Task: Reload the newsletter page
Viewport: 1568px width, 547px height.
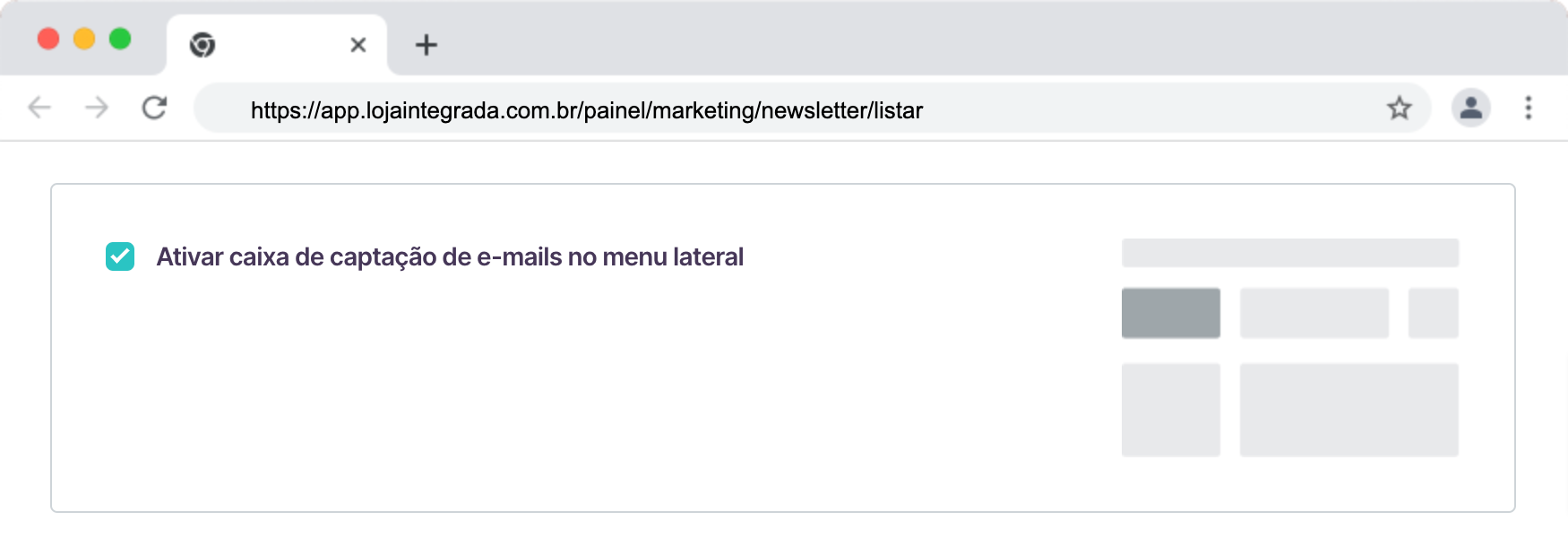Action: click(x=155, y=109)
